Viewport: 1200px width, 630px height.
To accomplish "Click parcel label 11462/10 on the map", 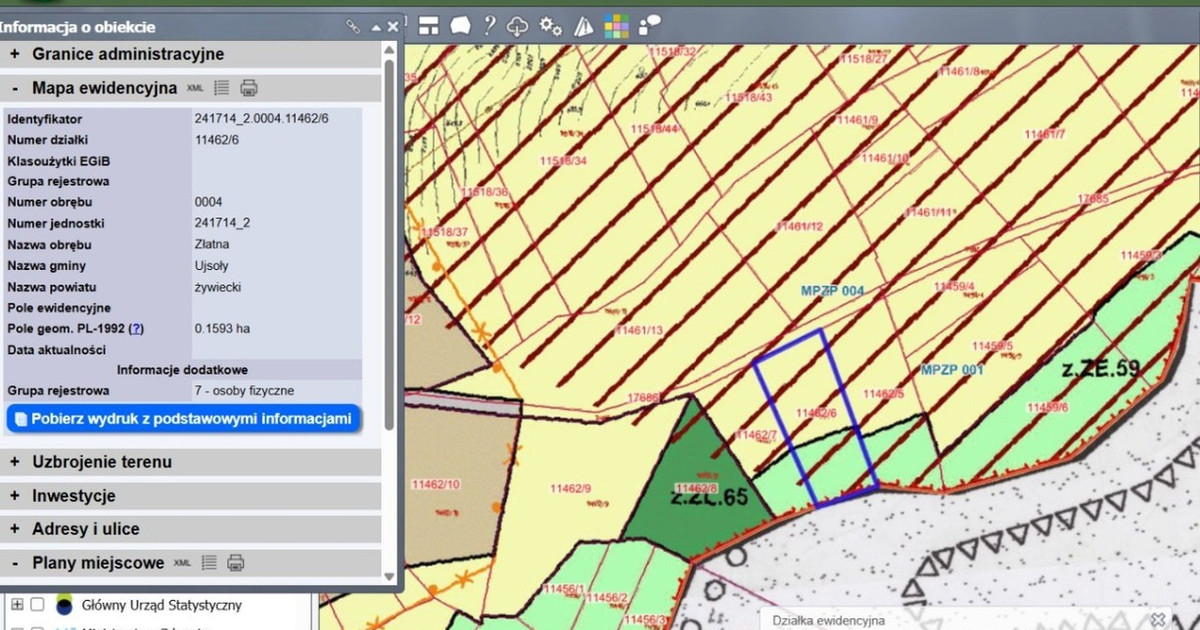I will (x=437, y=485).
